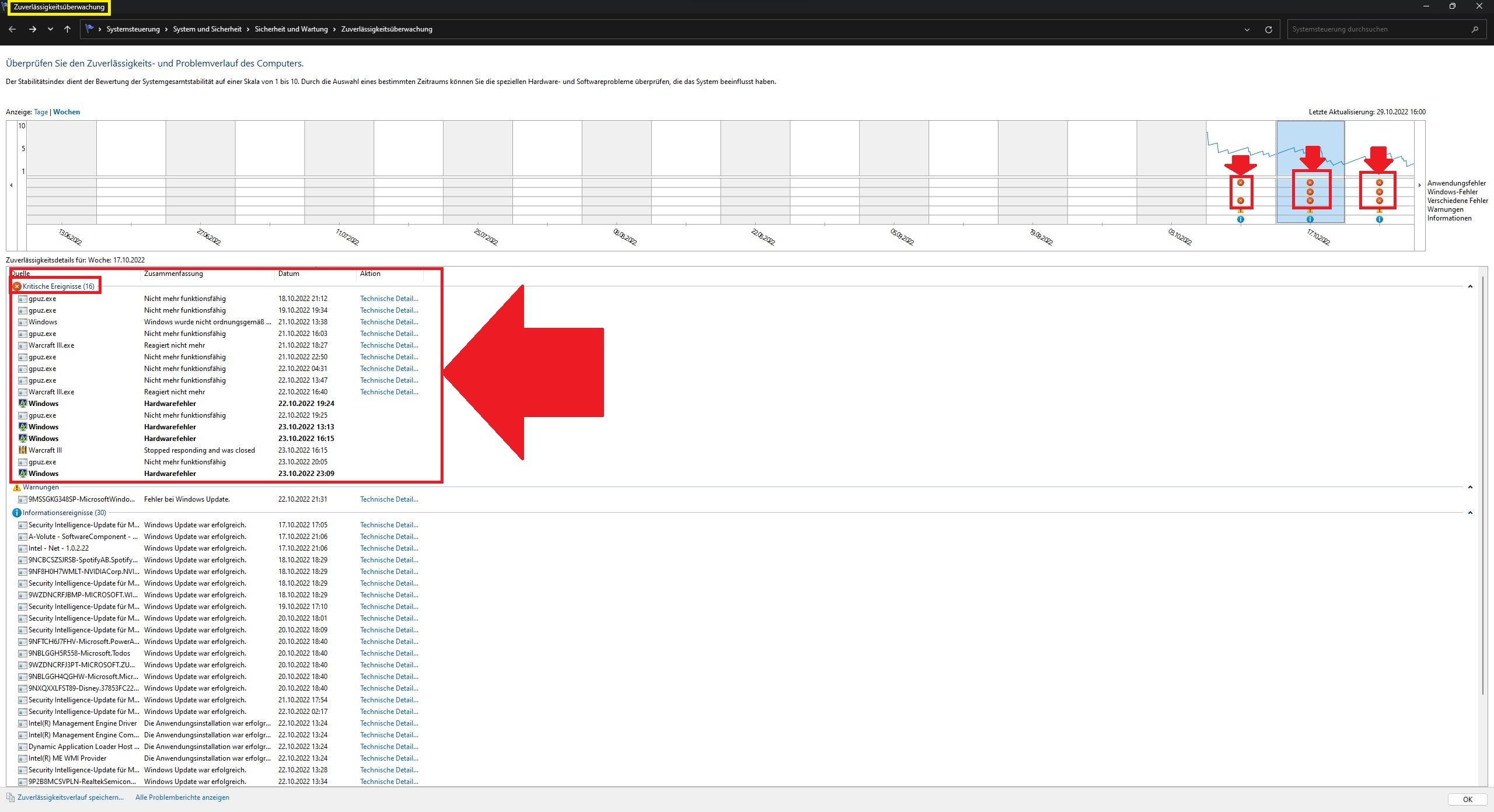The height and width of the screenshot is (812, 1494).
Task: Open the Systemsteuerung breadcrumb
Action: pos(133,29)
